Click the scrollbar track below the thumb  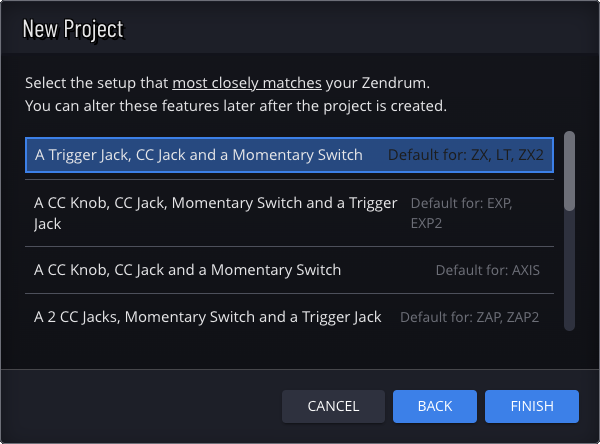pos(569,270)
